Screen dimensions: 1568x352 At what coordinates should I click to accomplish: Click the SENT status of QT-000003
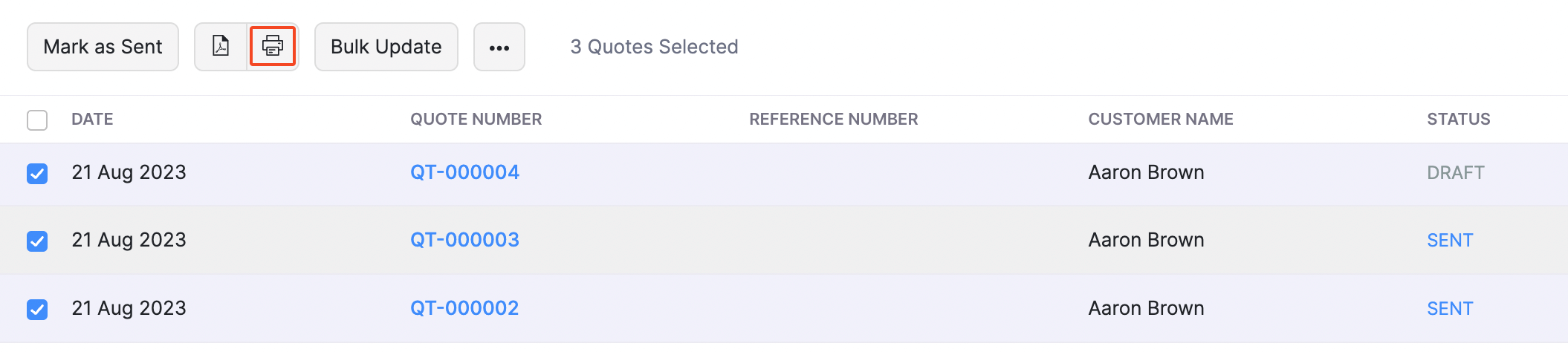point(1449,240)
